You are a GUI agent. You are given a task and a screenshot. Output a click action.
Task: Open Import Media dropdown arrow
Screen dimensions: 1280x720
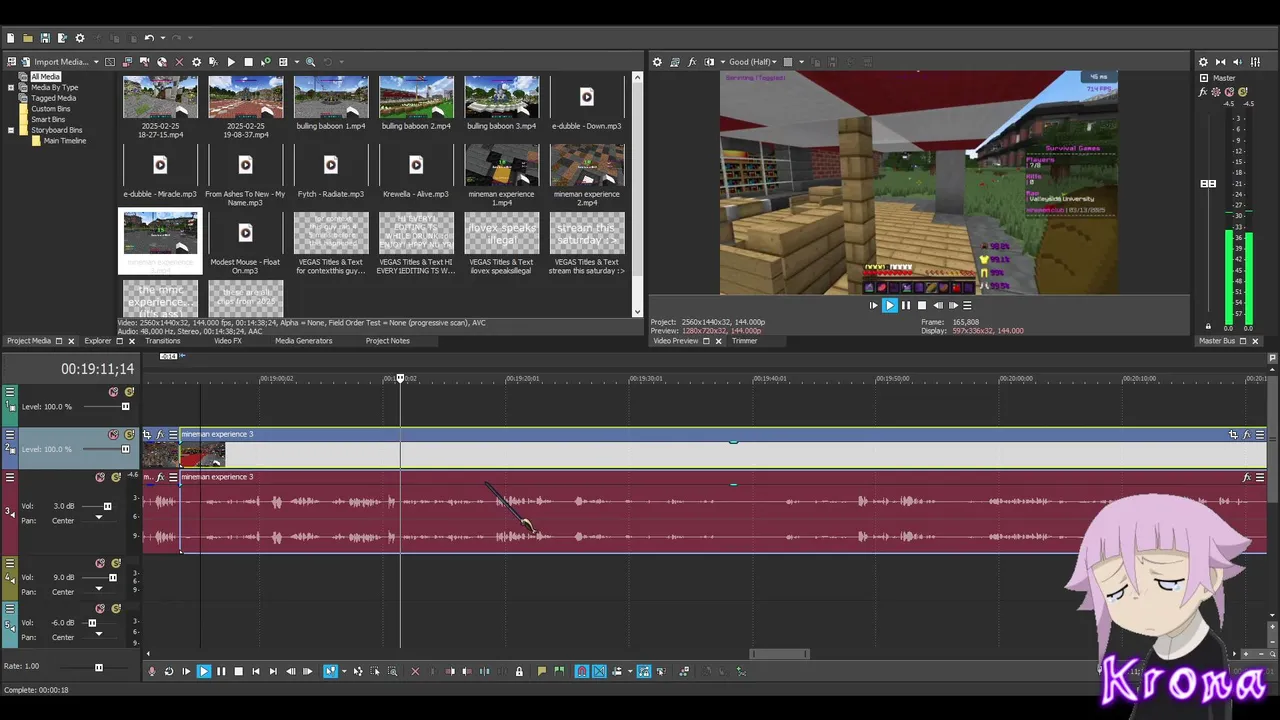(96, 62)
